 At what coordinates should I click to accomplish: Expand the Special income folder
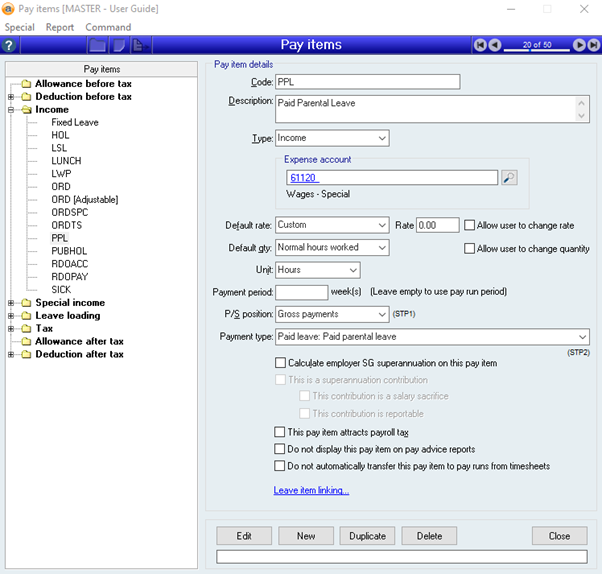11,303
